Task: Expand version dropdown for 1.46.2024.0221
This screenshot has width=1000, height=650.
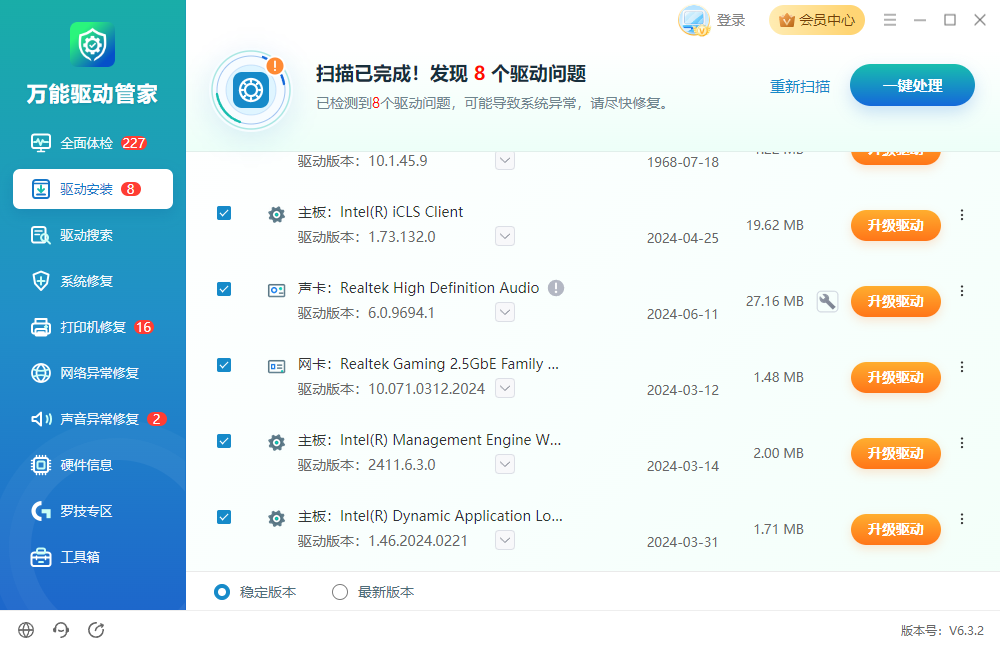Action: 505,540
